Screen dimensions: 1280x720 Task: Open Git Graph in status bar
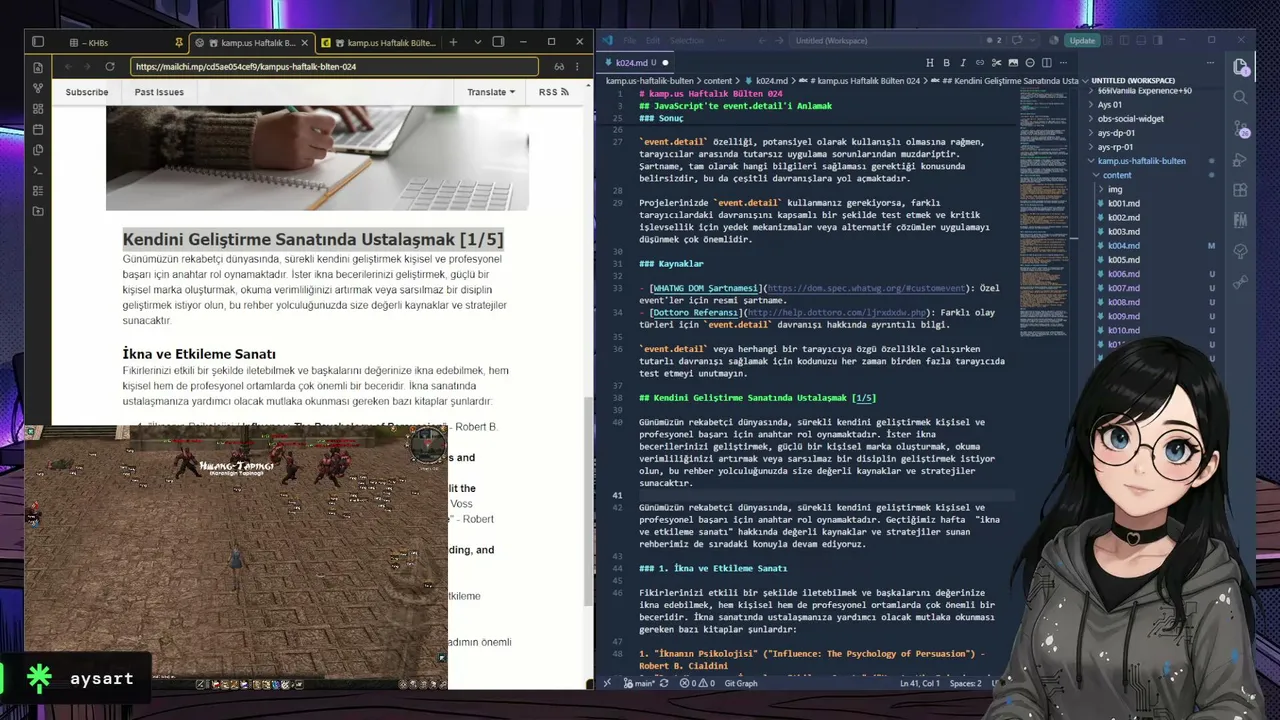[741, 684]
